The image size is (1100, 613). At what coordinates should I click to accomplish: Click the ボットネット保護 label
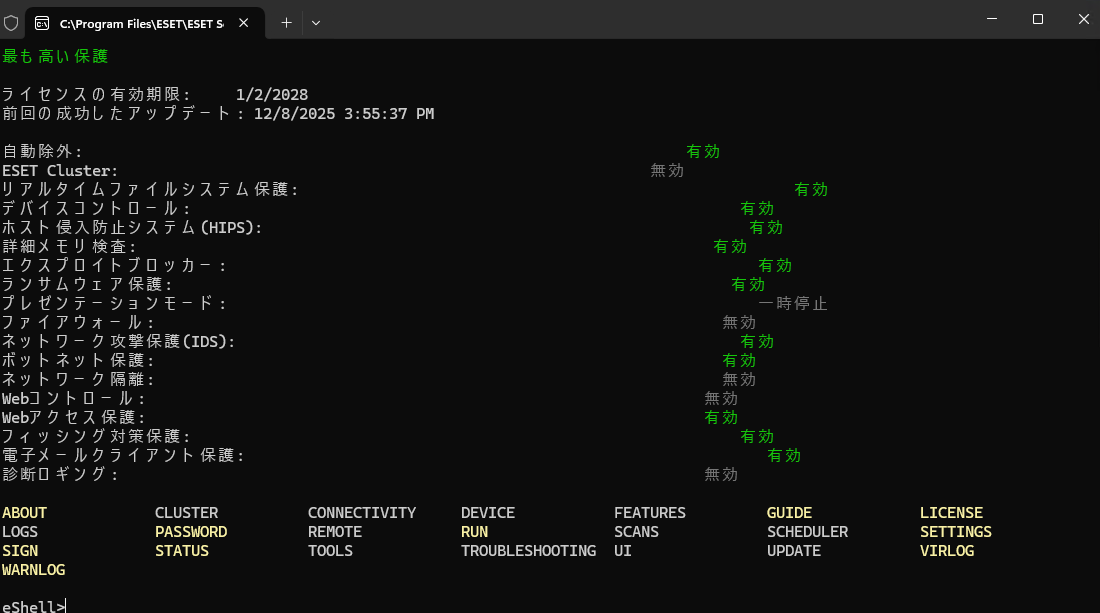tap(78, 360)
